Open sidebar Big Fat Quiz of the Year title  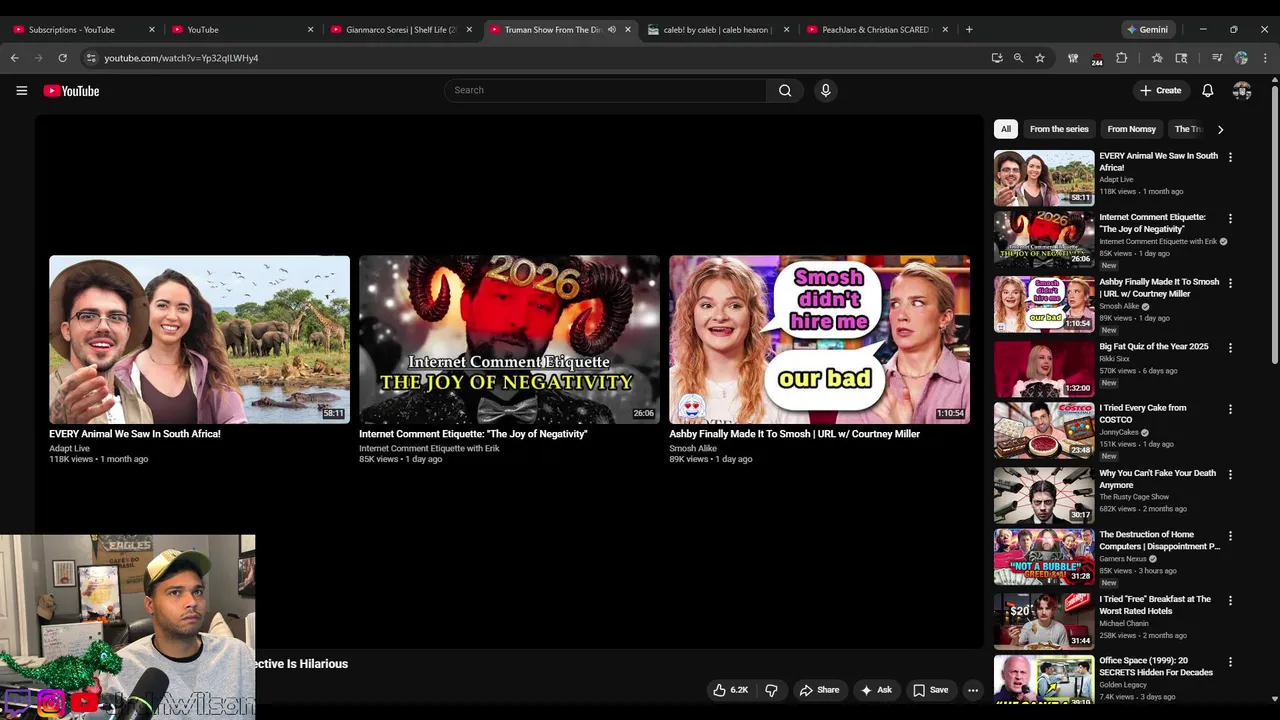(x=1153, y=347)
